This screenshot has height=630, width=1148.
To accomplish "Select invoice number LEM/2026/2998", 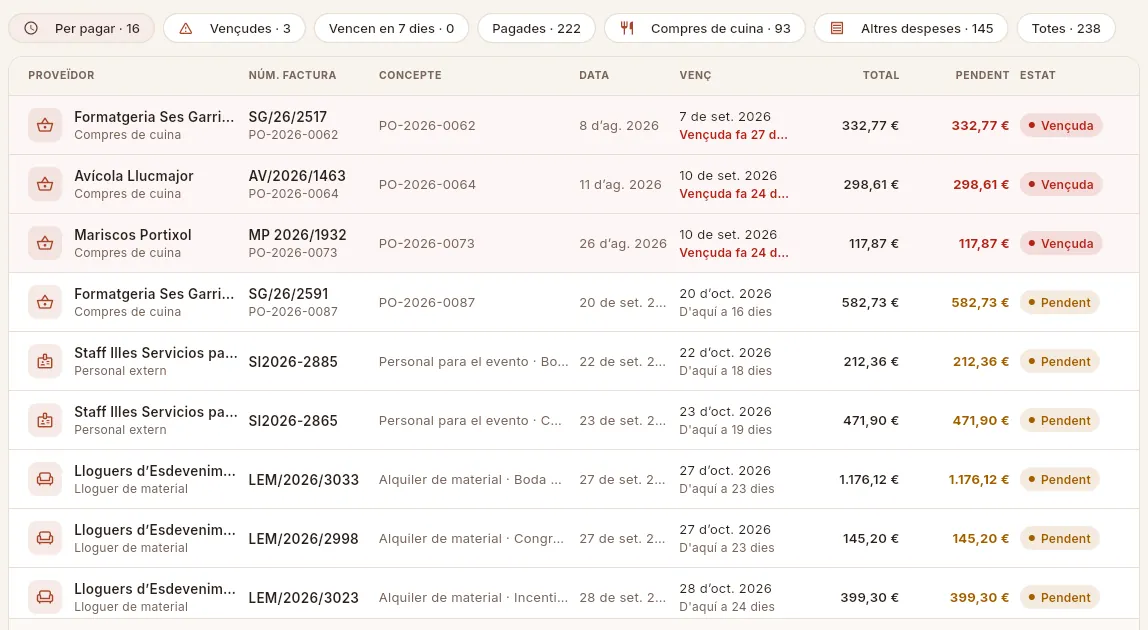I will (x=304, y=538).
